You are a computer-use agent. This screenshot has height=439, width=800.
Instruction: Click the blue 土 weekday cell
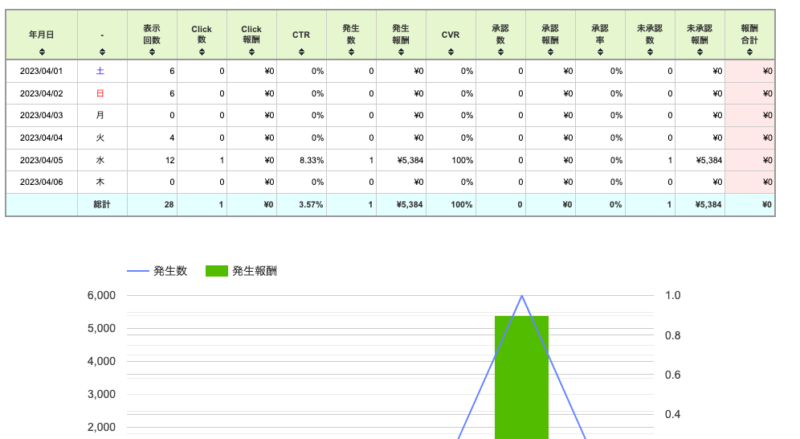(x=101, y=71)
